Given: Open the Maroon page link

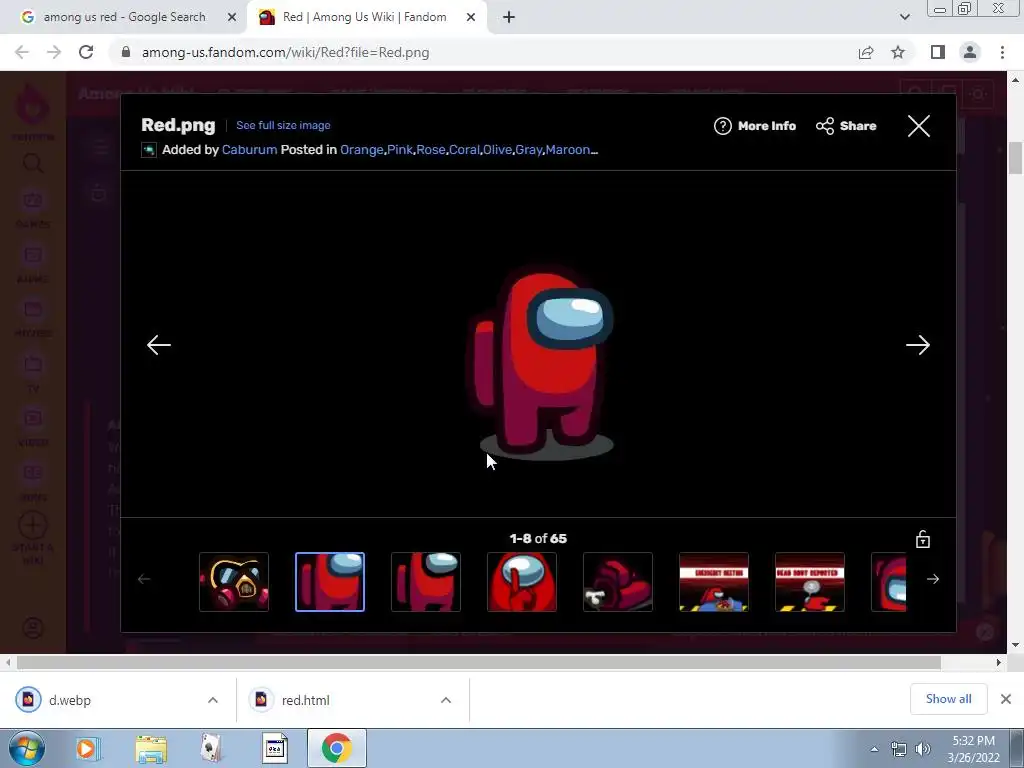Looking at the screenshot, I should [568, 150].
